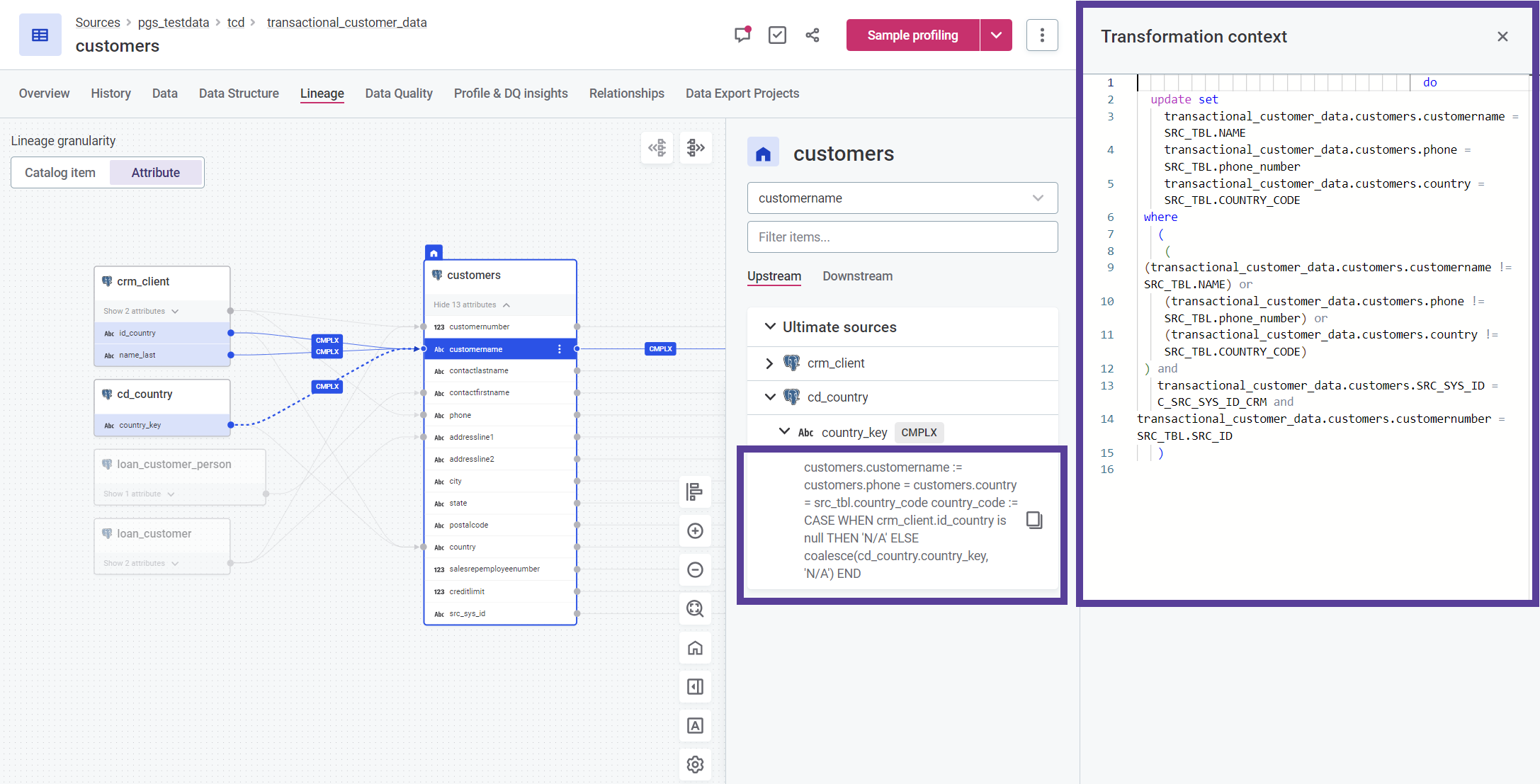Click the Filter items input field
This screenshot has width=1540, height=784.
point(902,238)
